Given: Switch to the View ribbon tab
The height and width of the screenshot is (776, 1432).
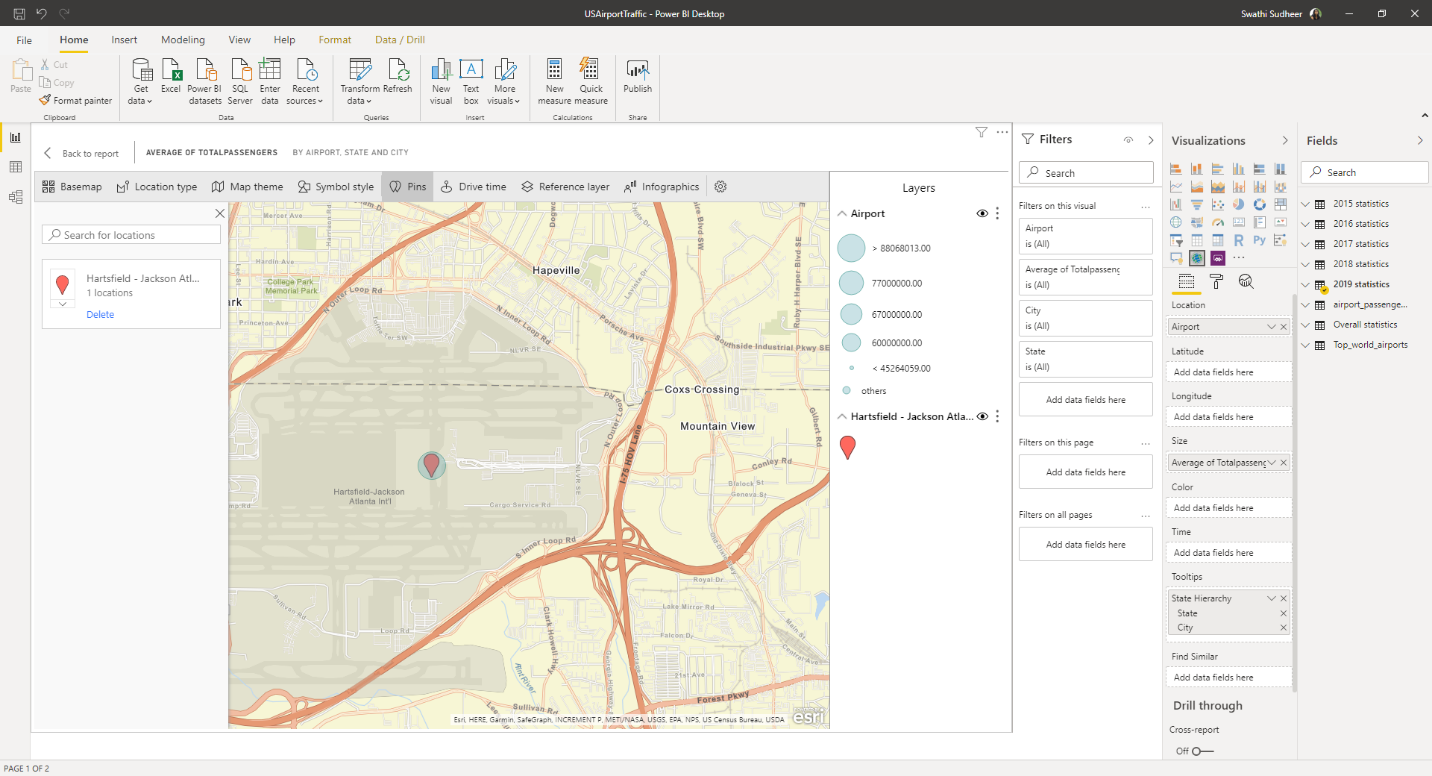Looking at the screenshot, I should click(240, 40).
